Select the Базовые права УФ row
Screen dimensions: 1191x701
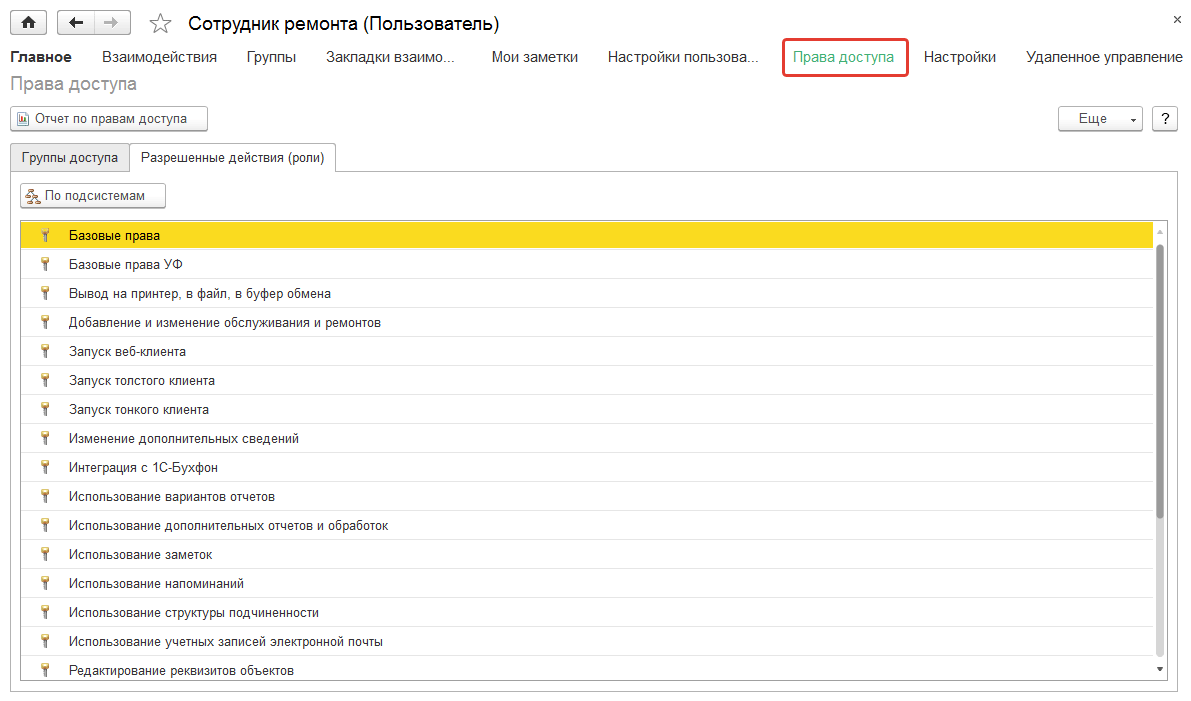pyautogui.click(x=586, y=264)
